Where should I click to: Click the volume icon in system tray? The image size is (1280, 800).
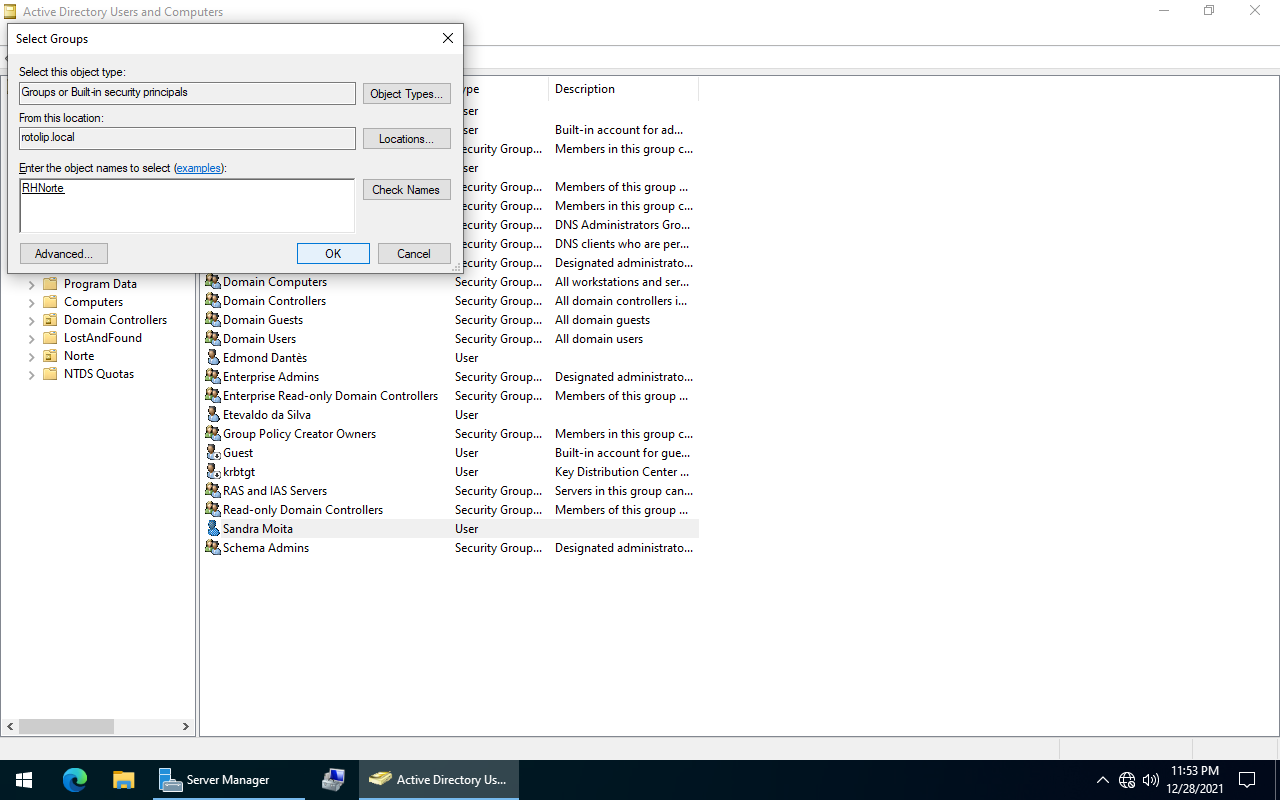pos(1150,780)
